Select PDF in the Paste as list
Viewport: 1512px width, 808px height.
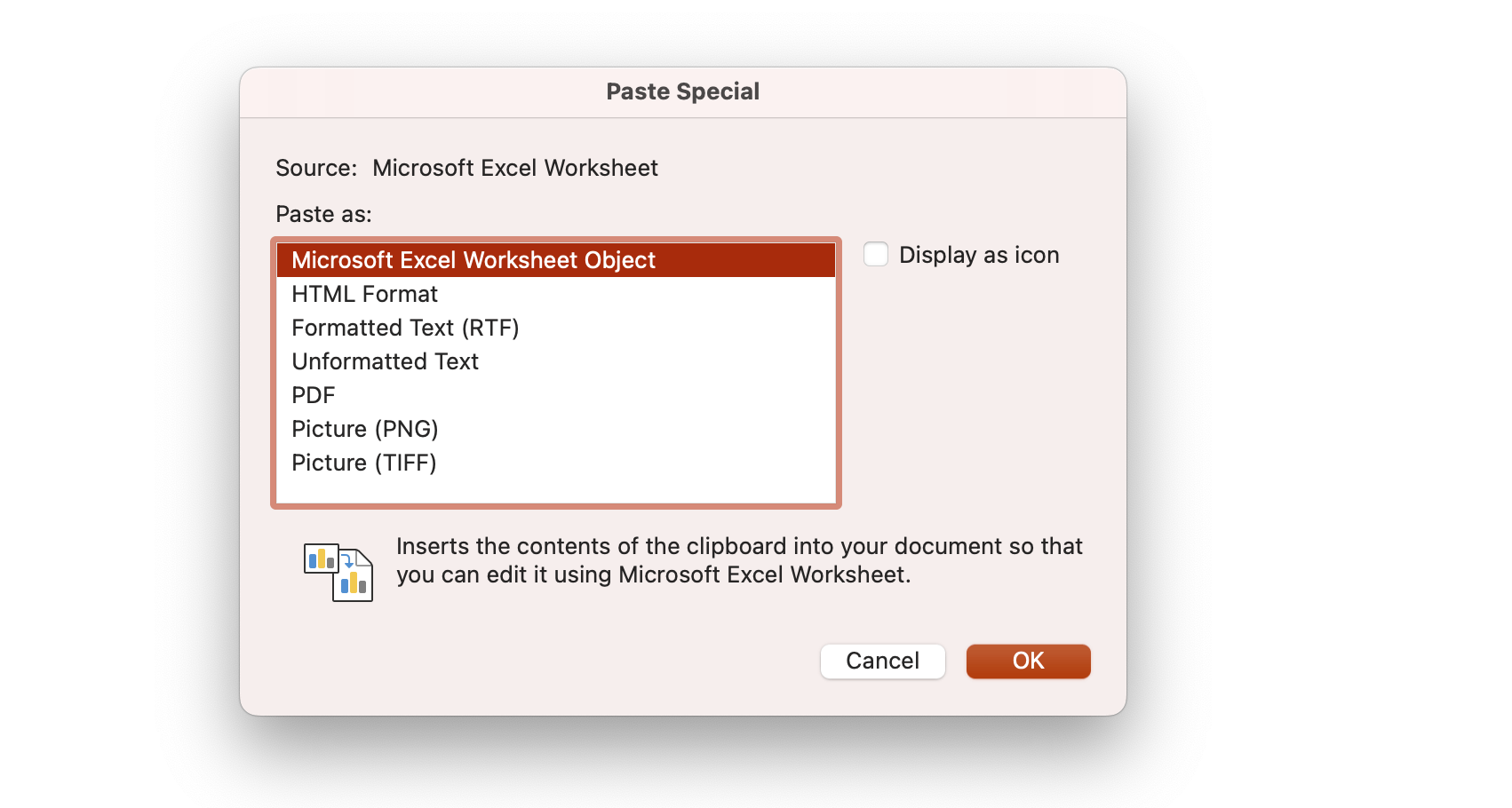tap(556, 395)
